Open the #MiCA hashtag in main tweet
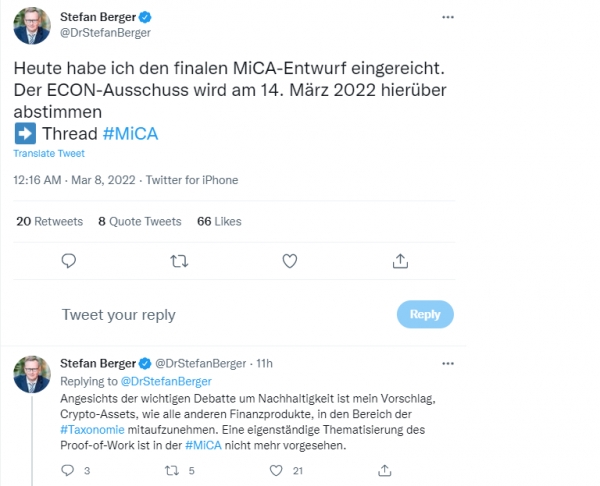This screenshot has height=486, width=600. [x=130, y=133]
